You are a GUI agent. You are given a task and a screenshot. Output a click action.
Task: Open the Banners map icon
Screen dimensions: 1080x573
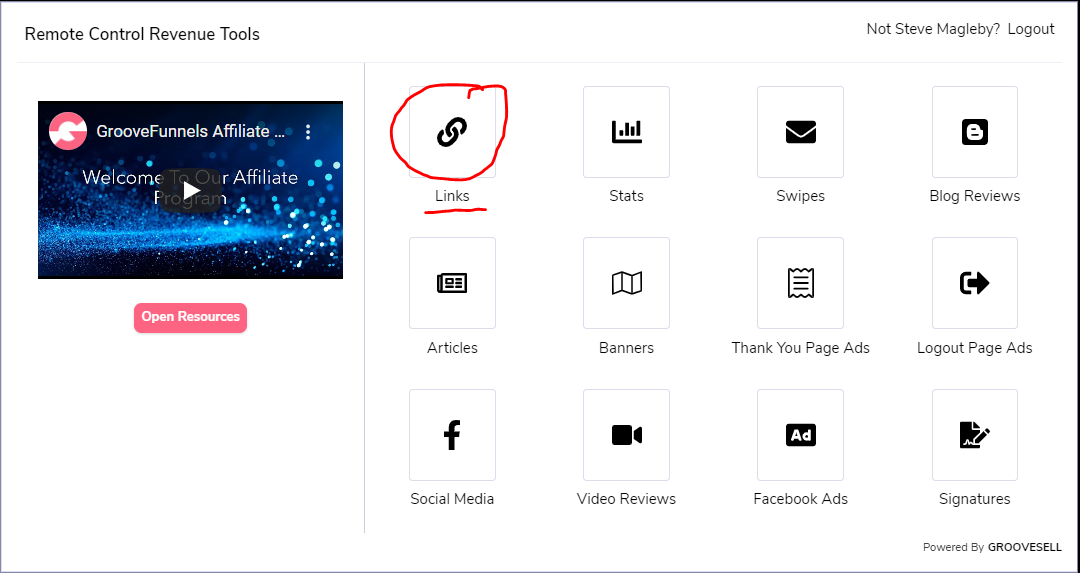[626, 283]
